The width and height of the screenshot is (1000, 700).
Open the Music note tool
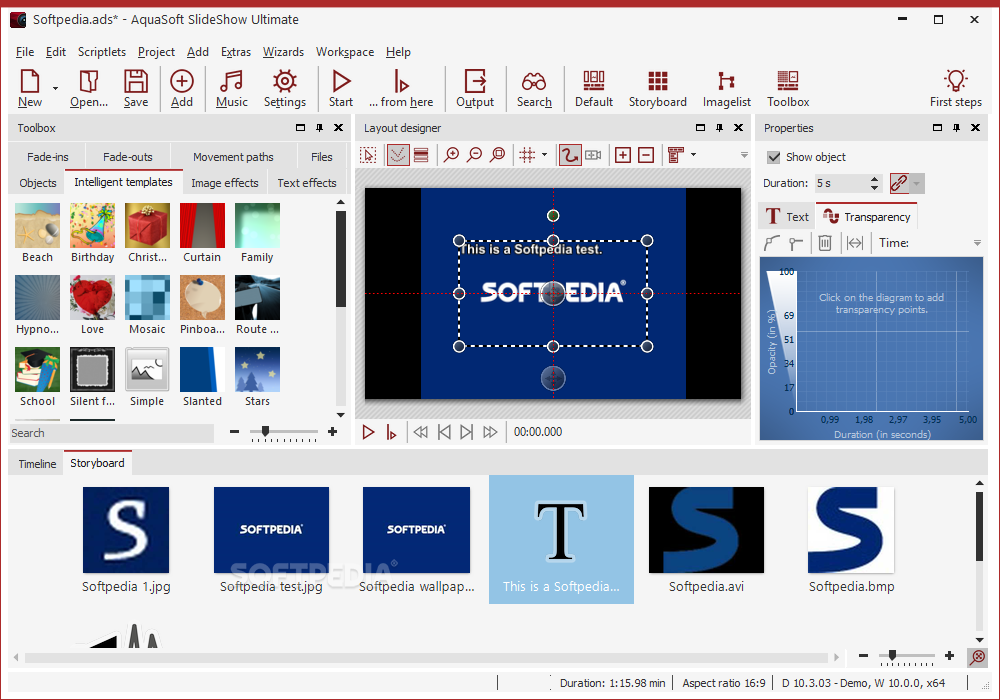231,82
